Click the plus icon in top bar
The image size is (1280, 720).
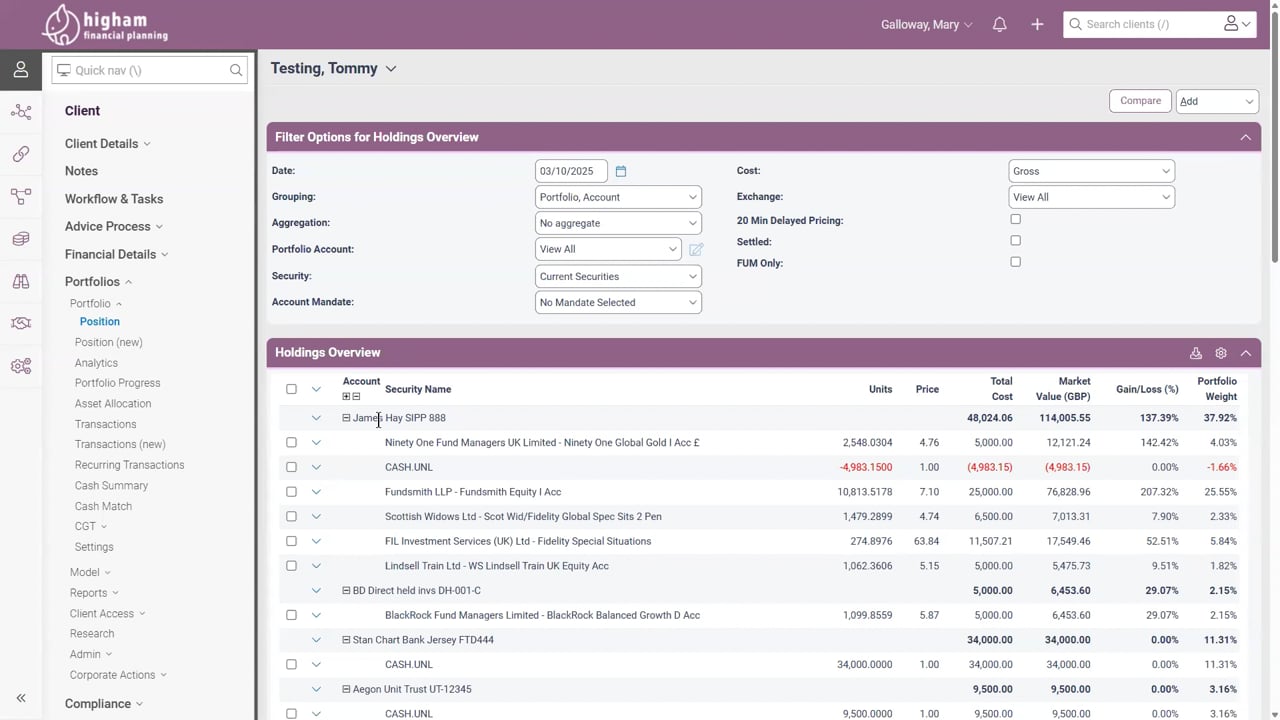(x=1037, y=25)
